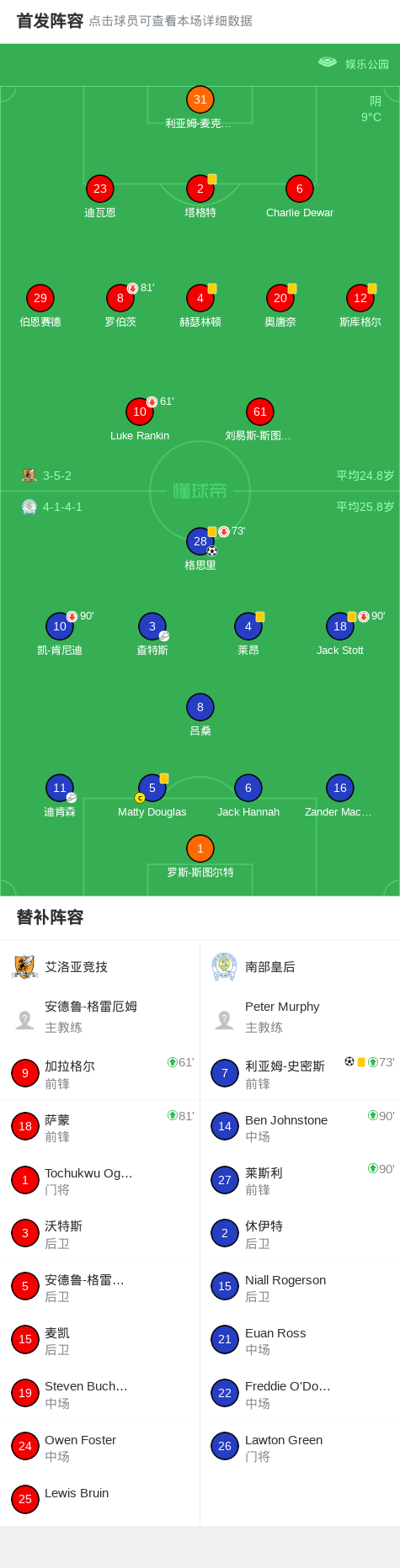Open 南部皇后 team crest in substitutes
The image size is (400, 1568).
coord(224,967)
